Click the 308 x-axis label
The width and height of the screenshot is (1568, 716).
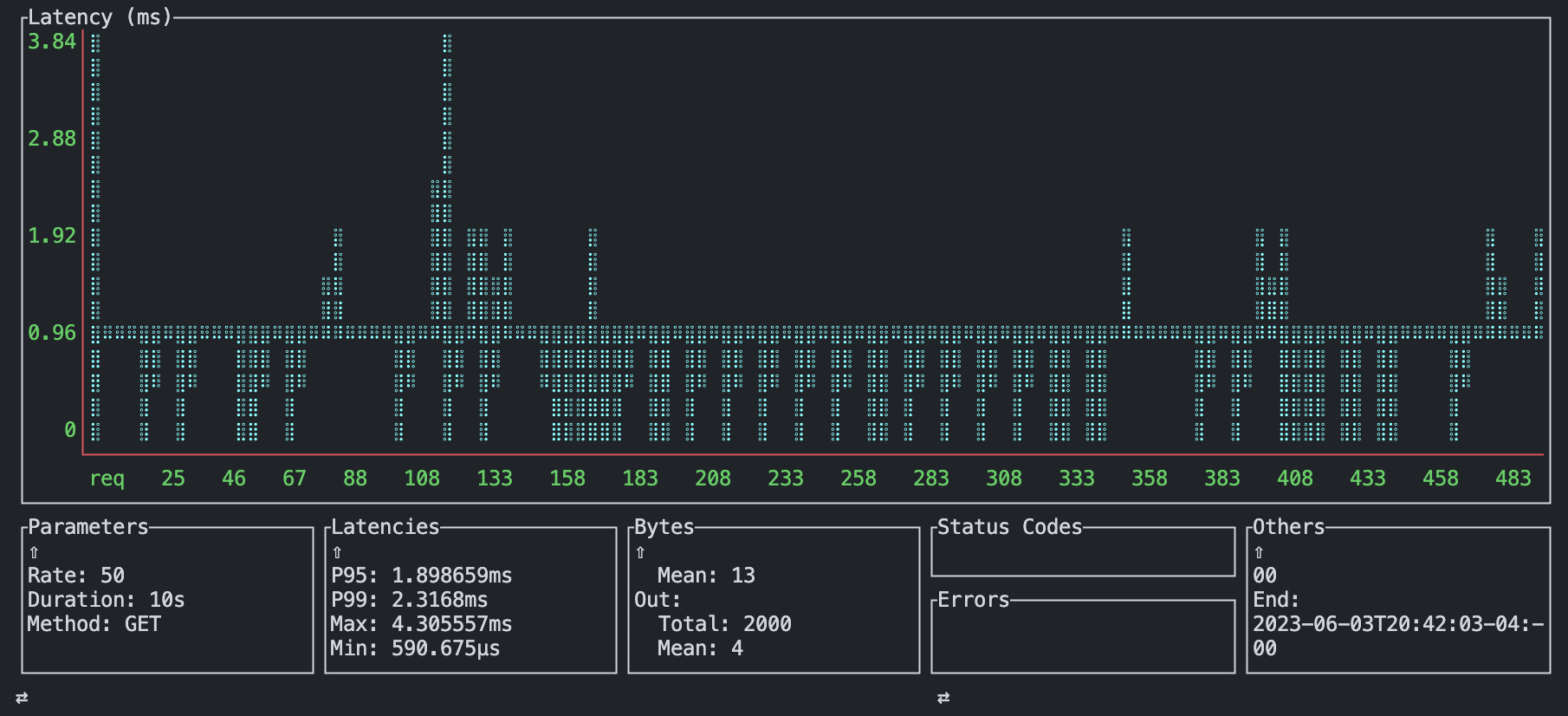point(1004,478)
